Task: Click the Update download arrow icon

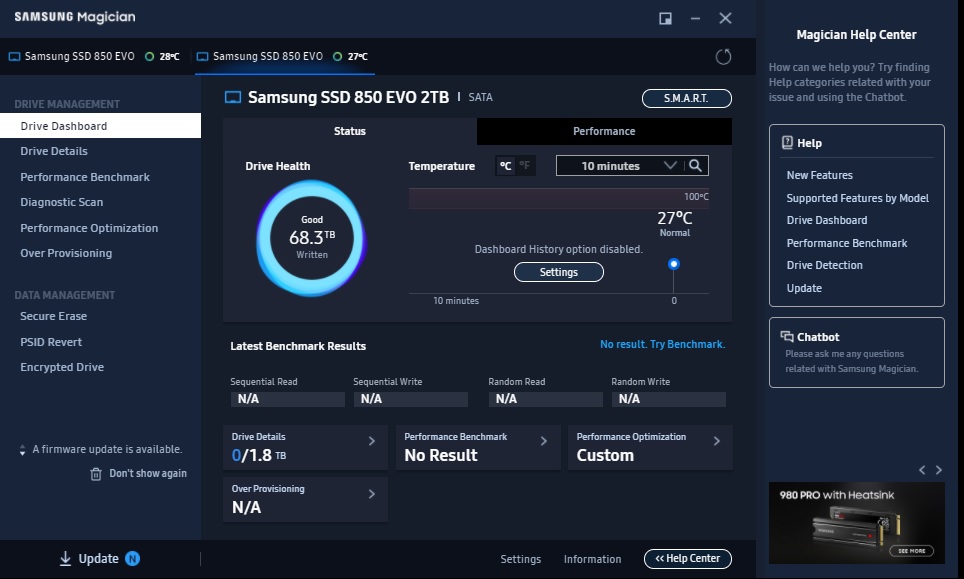Action: tap(65, 558)
